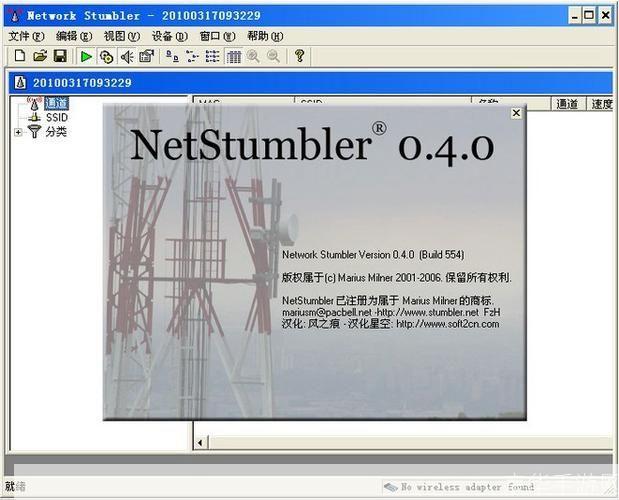Toggle auto-configure gear icon in toolbar
The width and height of the screenshot is (619, 500).
pyautogui.click(x=106, y=56)
